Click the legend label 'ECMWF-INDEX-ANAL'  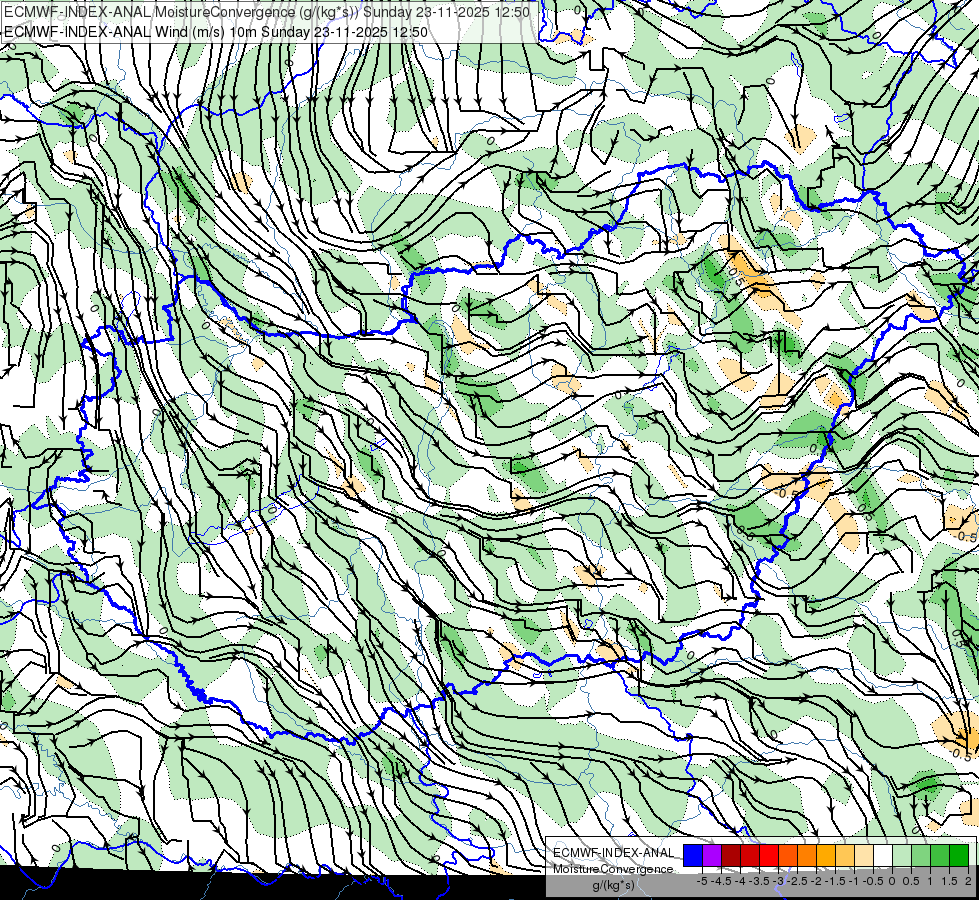tap(614, 853)
